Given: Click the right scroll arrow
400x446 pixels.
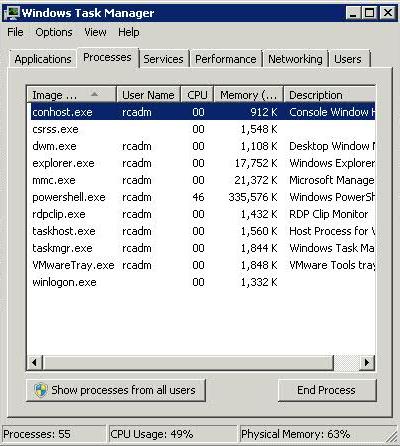Looking at the screenshot, I should 367,362.
